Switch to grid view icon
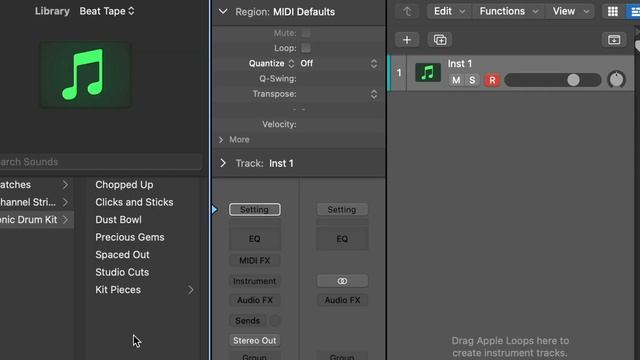Viewport: 640px width, 360px height. coord(613,11)
